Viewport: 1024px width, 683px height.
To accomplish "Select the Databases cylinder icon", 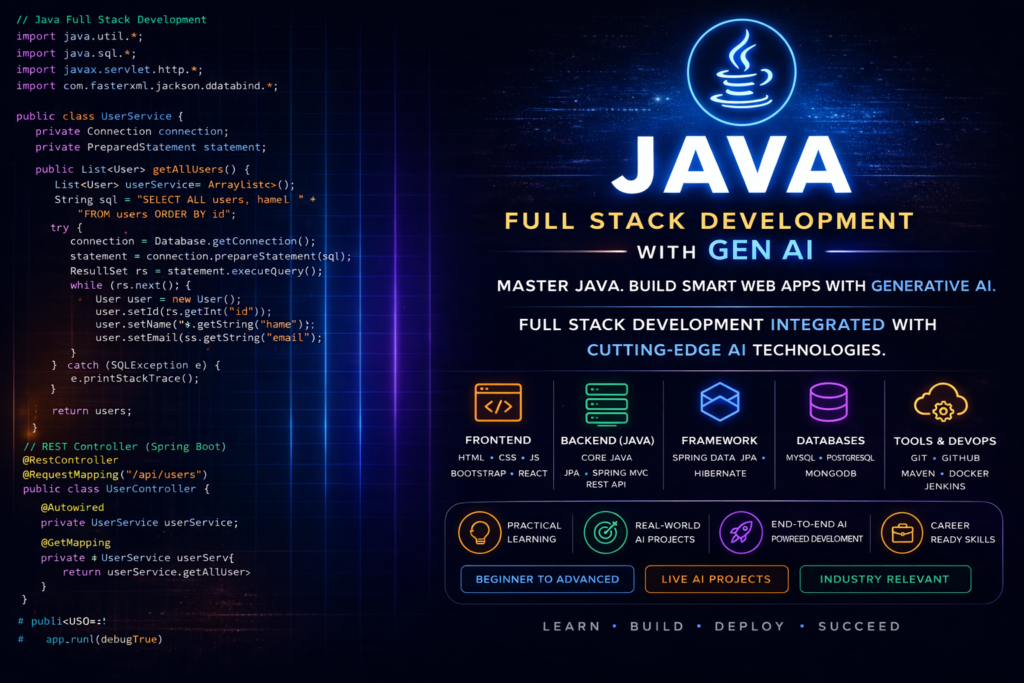I will (829, 402).
